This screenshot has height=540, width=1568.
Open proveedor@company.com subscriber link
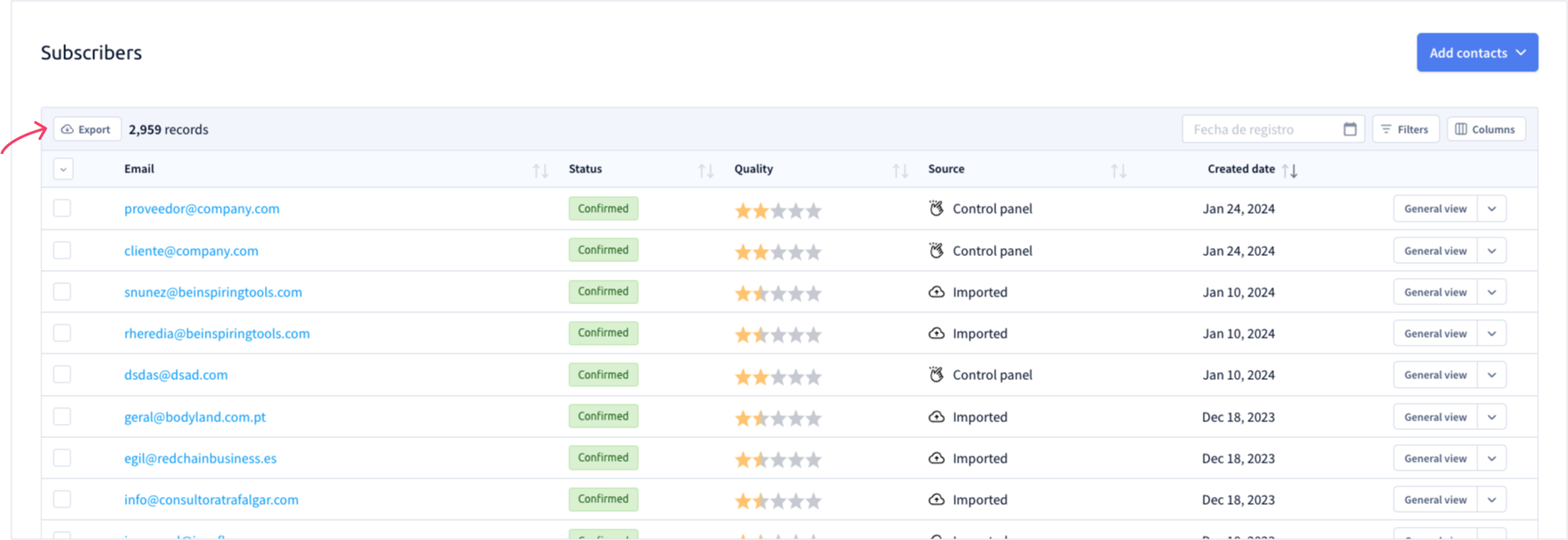point(201,208)
